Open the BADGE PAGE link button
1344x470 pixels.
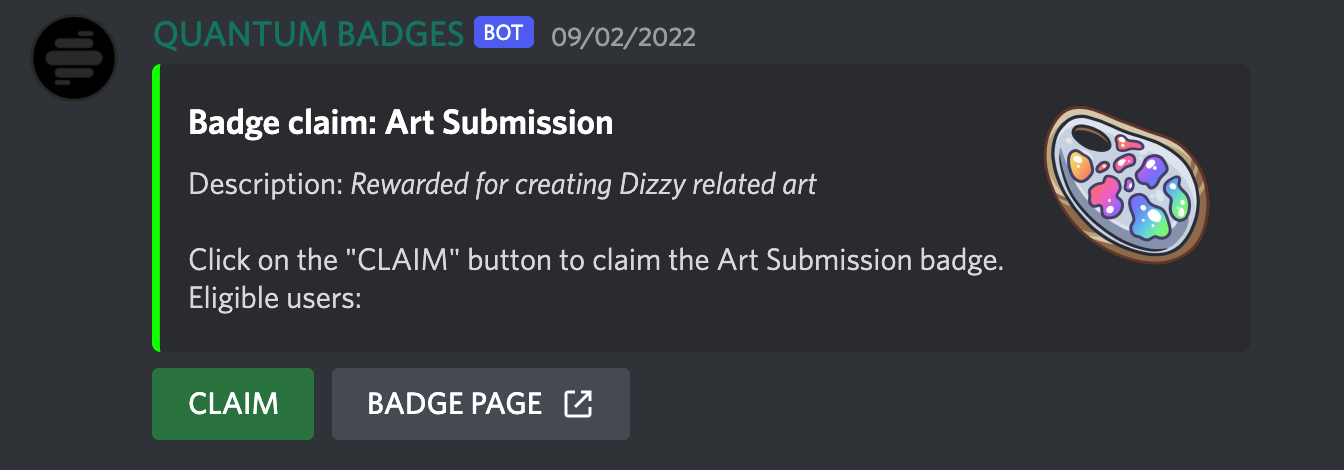480,404
